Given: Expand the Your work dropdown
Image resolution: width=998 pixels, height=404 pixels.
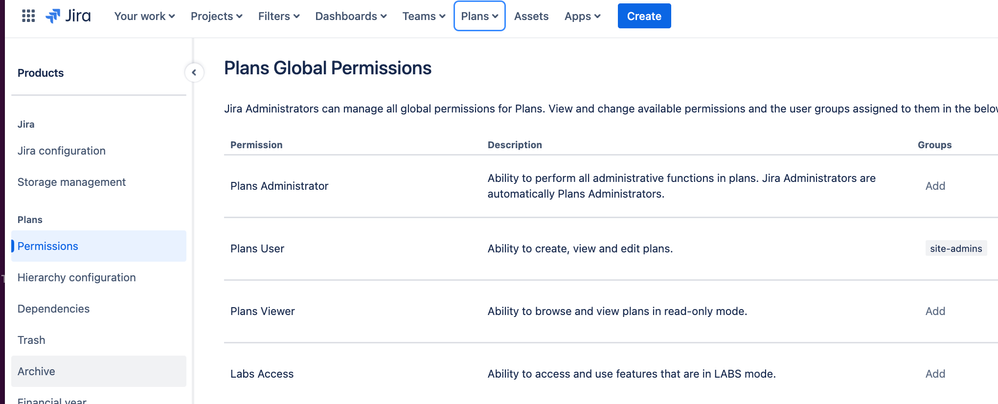Looking at the screenshot, I should pos(144,16).
